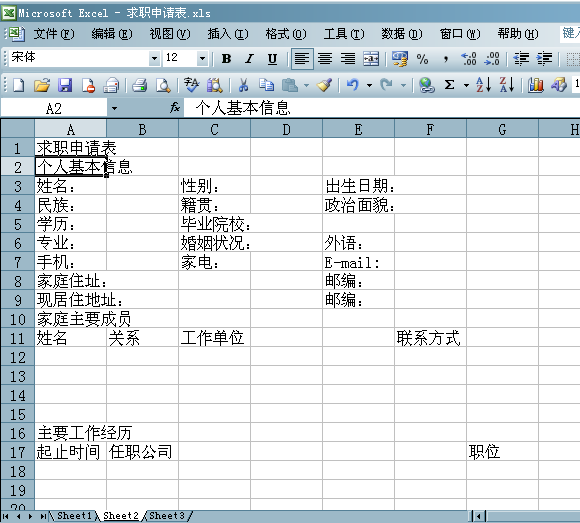The width and height of the screenshot is (580, 523).
Task: Open the 插入(I) menu
Action: 228,34
